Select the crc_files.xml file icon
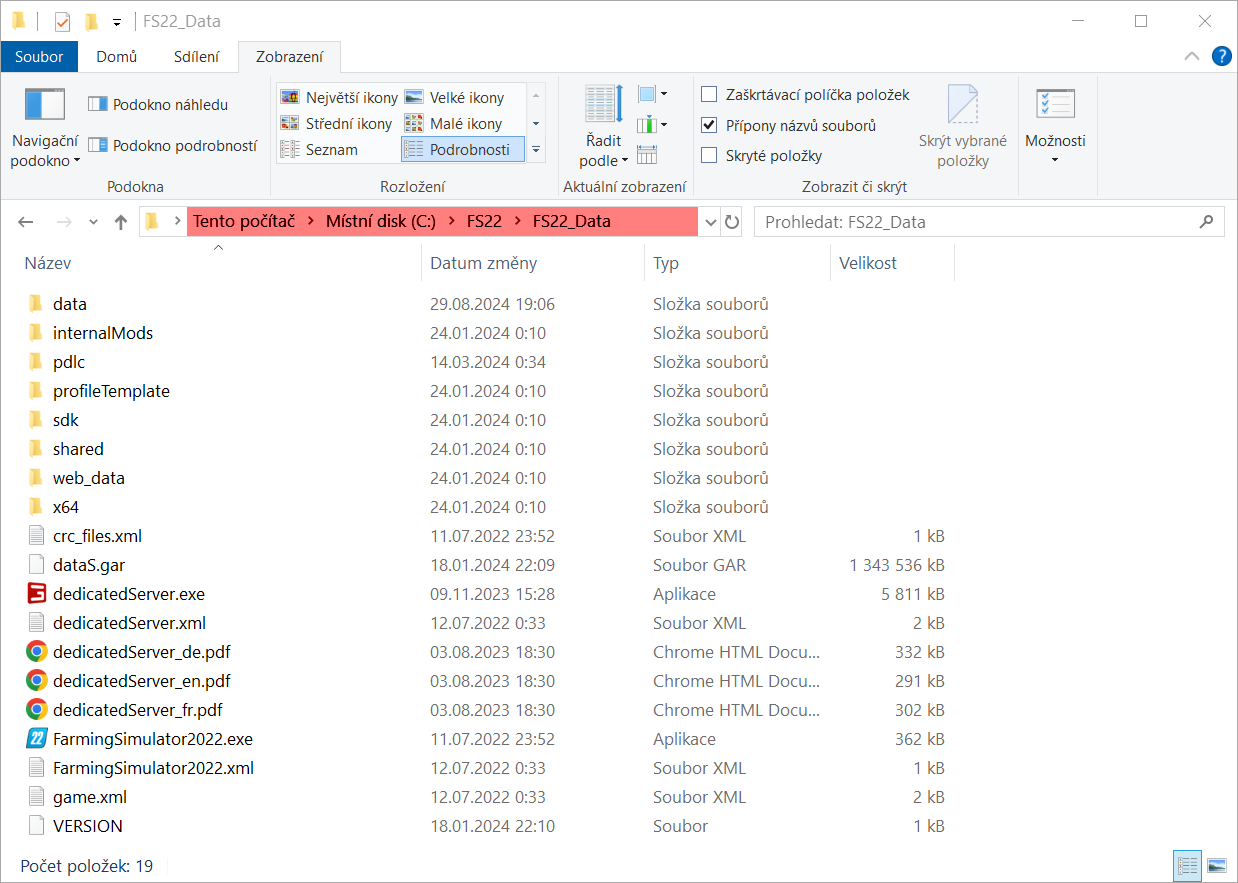 (x=37, y=536)
